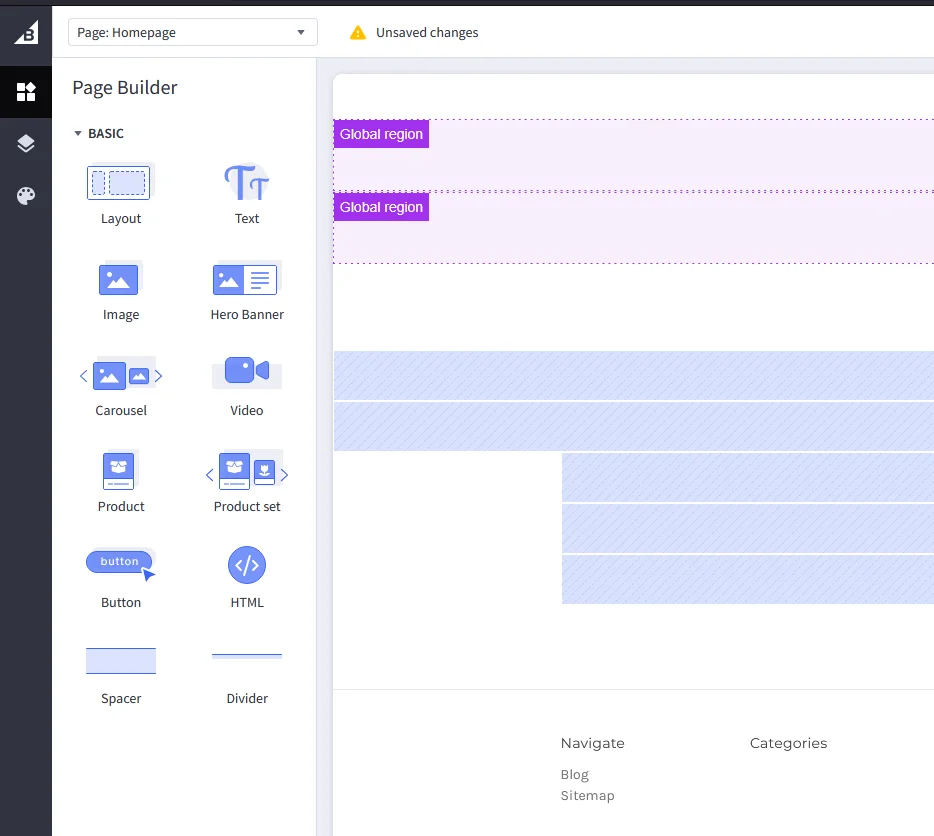Select the HTML widget
Screen dimensions: 934x836
point(246,566)
